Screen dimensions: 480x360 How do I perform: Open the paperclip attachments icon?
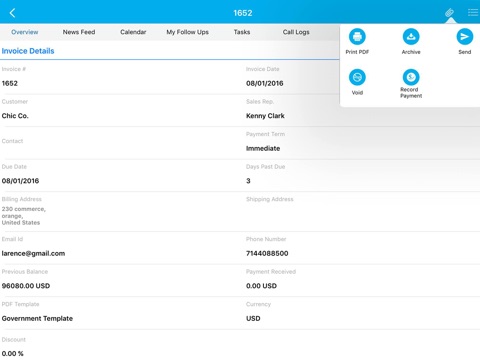[450, 13]
